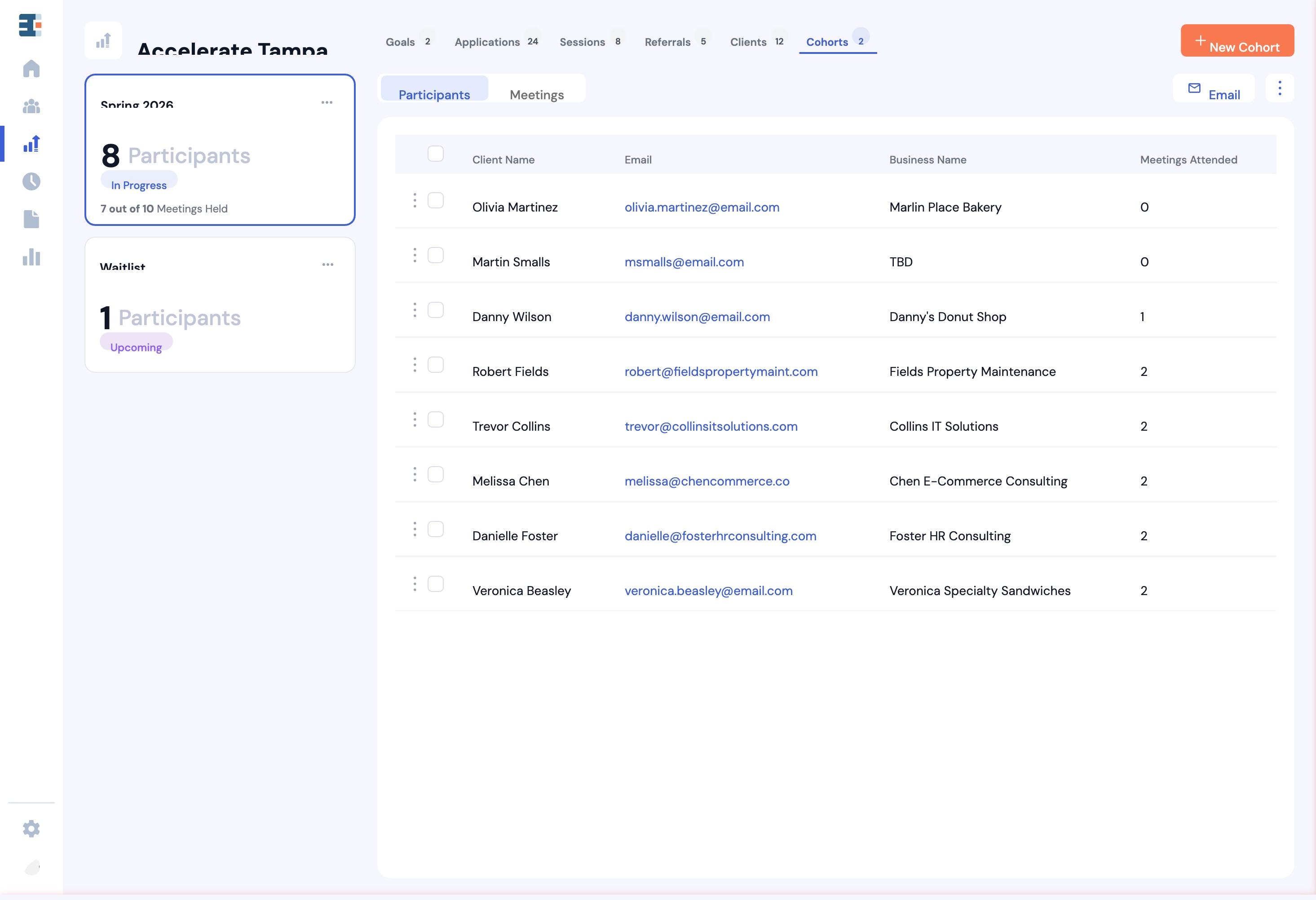Open the Home icon in the sidebar

point(32,69)
